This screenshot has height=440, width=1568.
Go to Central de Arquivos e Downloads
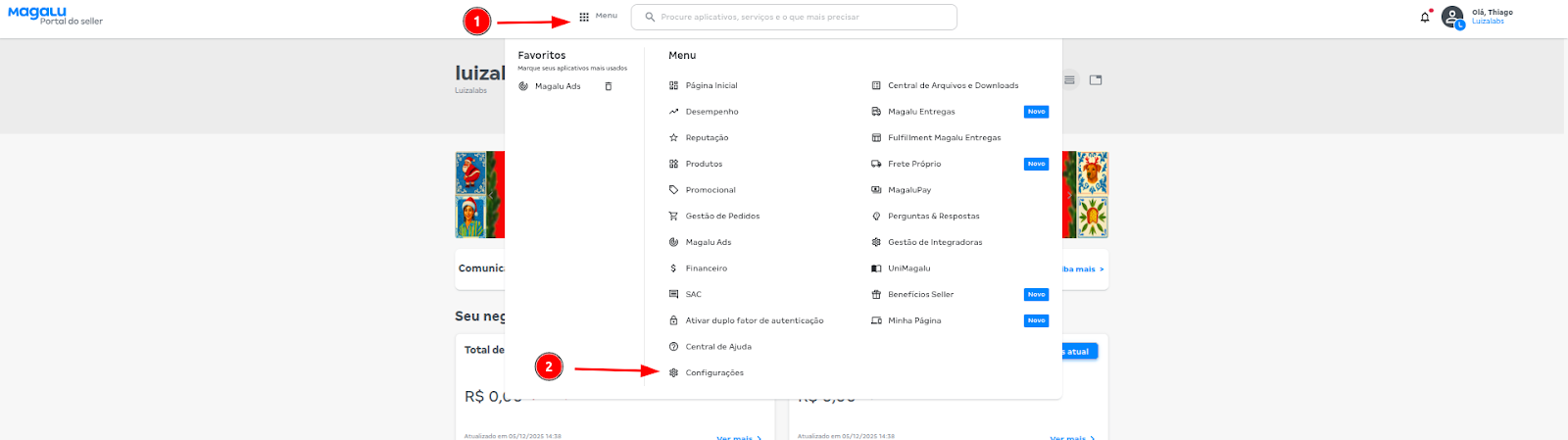pos(954,85)
